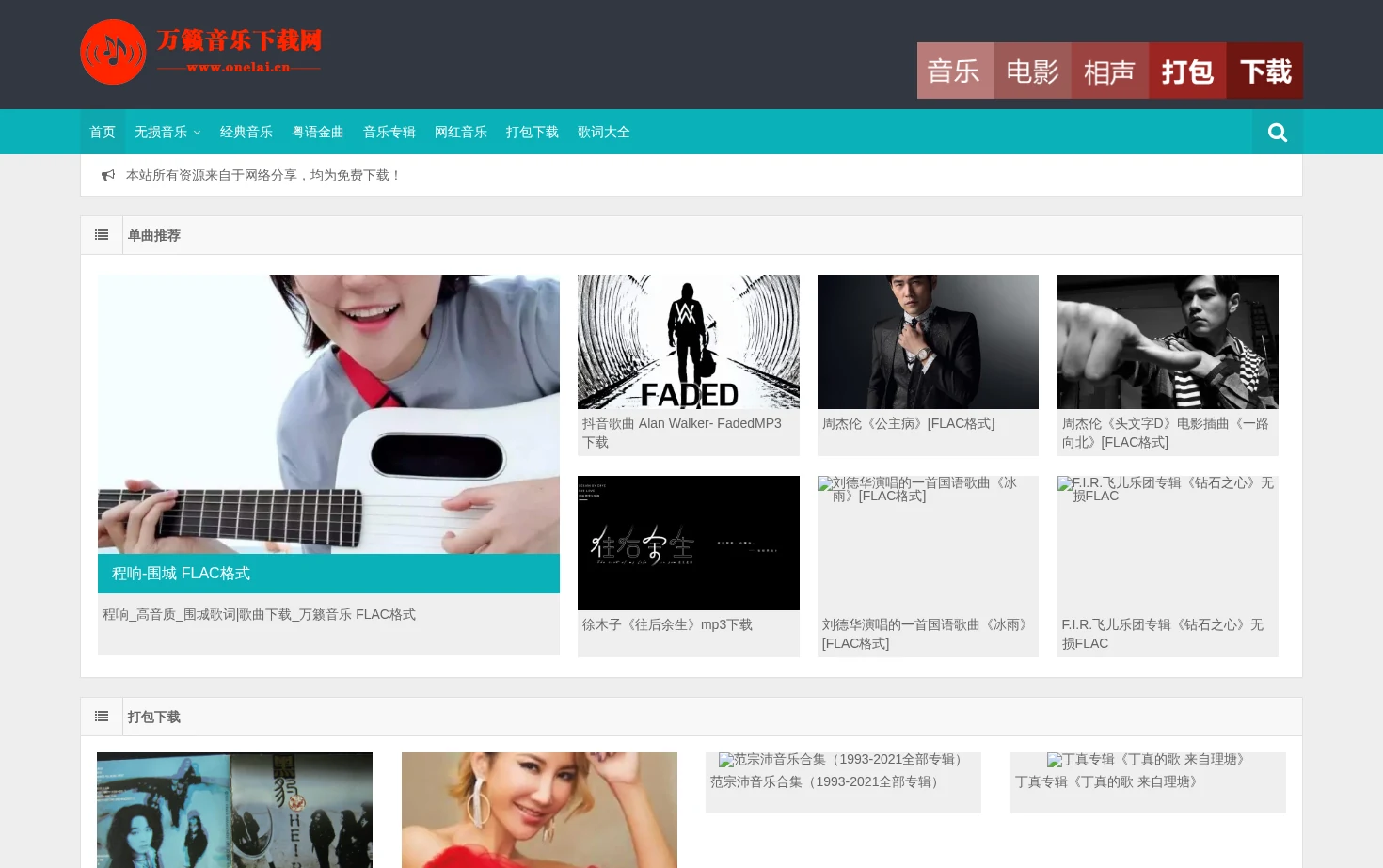1383x868 pixels.
Task: Click the megaphone announcement icon
Action: (108, 175)
